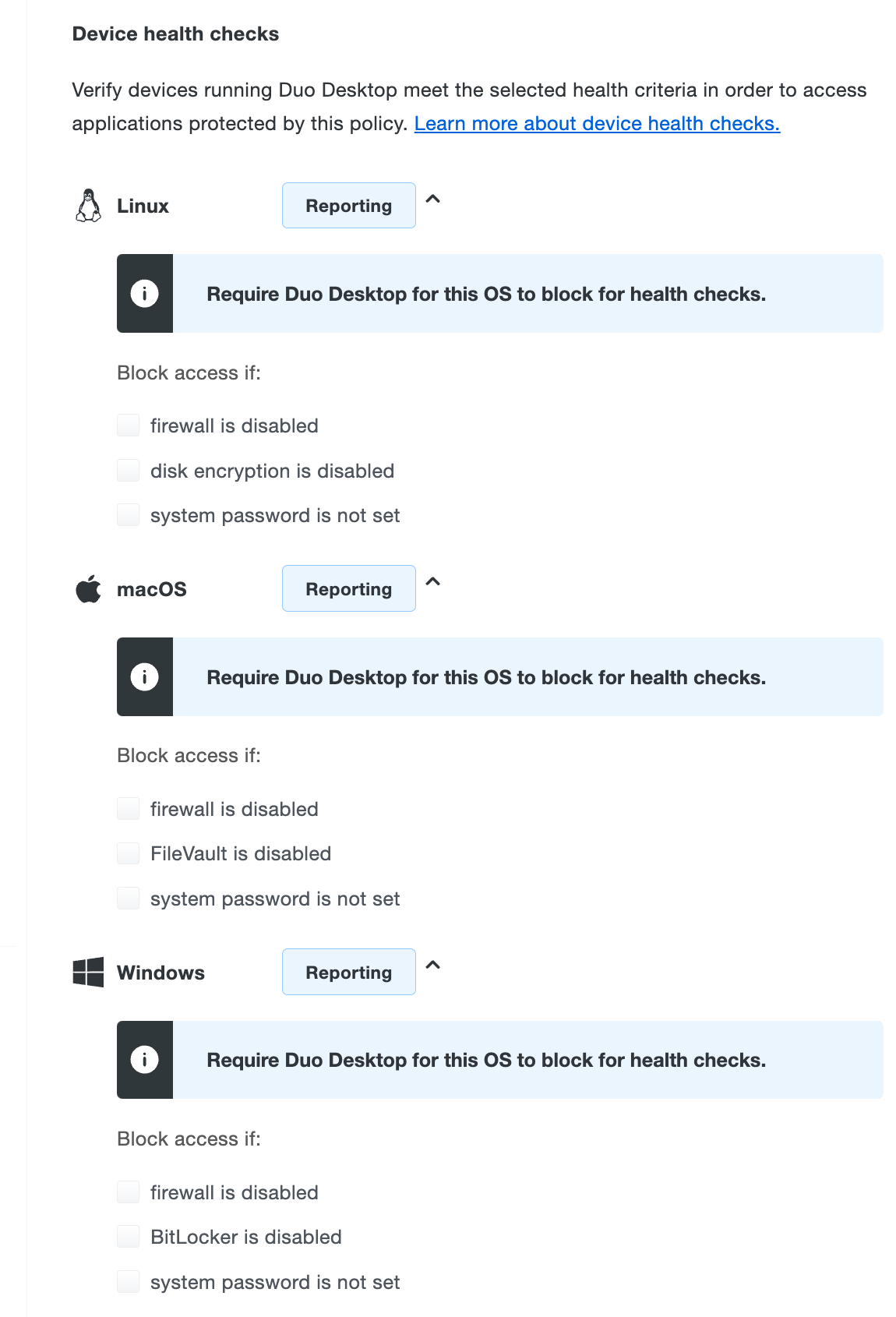Collapse the Linux health checks section
896x1317 pixels.
point(434,201)
